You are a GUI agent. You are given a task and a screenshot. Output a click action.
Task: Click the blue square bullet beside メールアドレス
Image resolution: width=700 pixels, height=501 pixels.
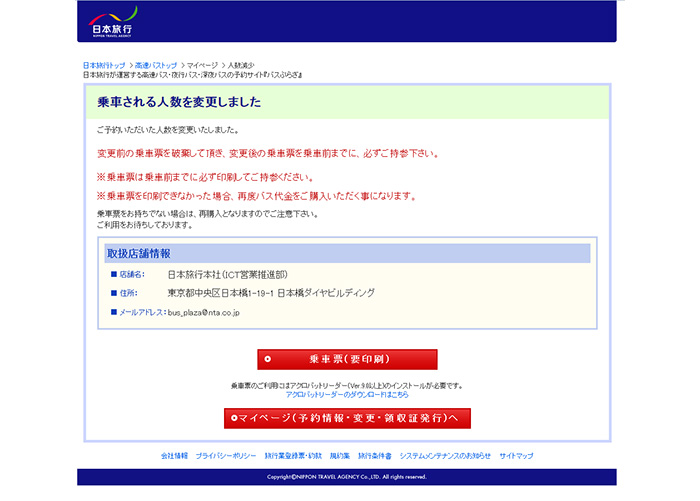113,313
